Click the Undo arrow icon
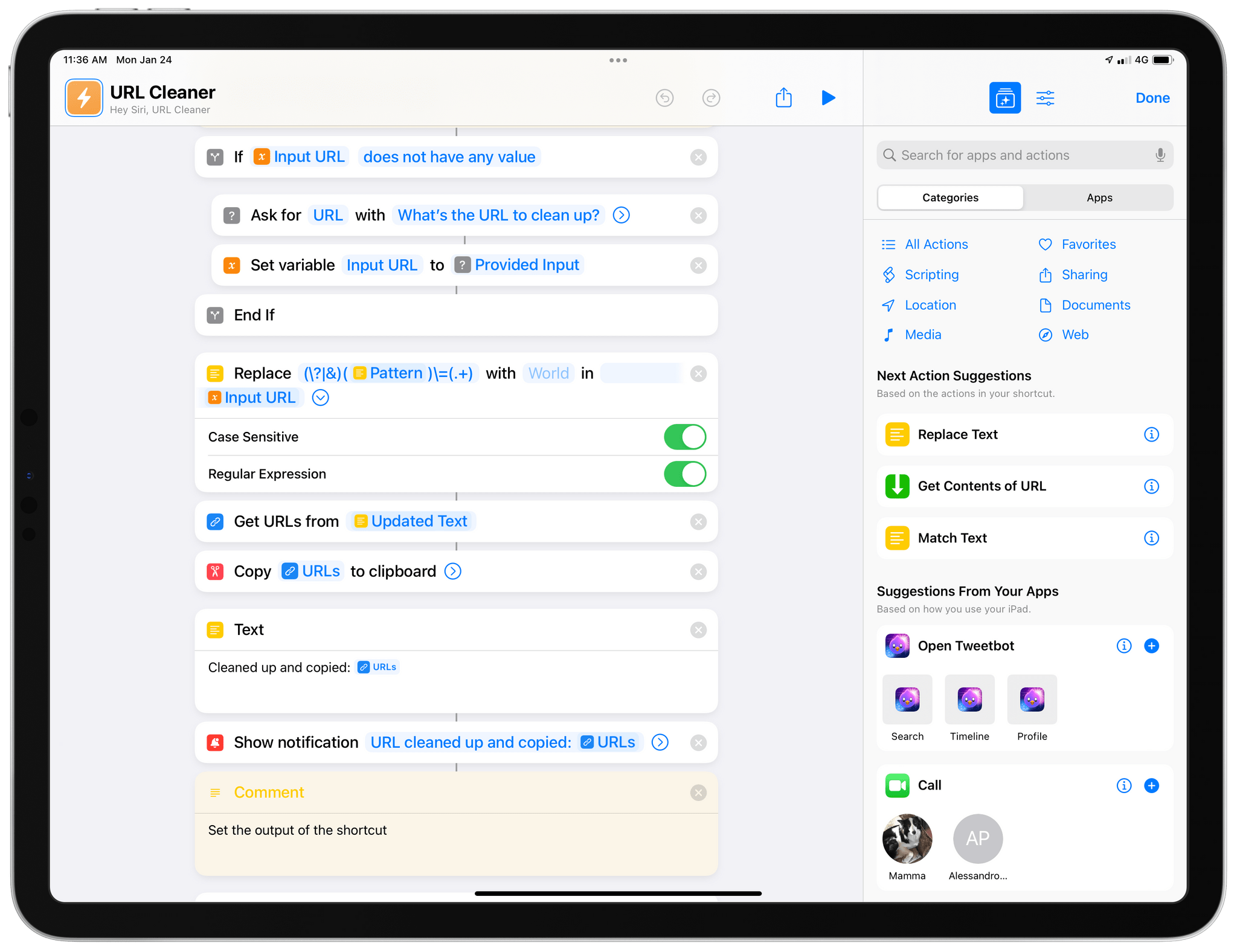 [665, 97]
